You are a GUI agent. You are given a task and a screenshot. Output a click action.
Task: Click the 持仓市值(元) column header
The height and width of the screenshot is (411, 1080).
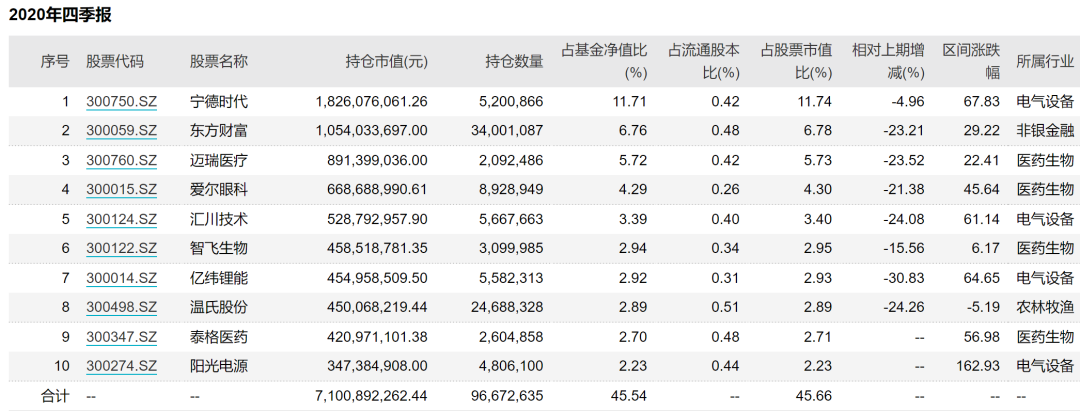tap(386, 61)
